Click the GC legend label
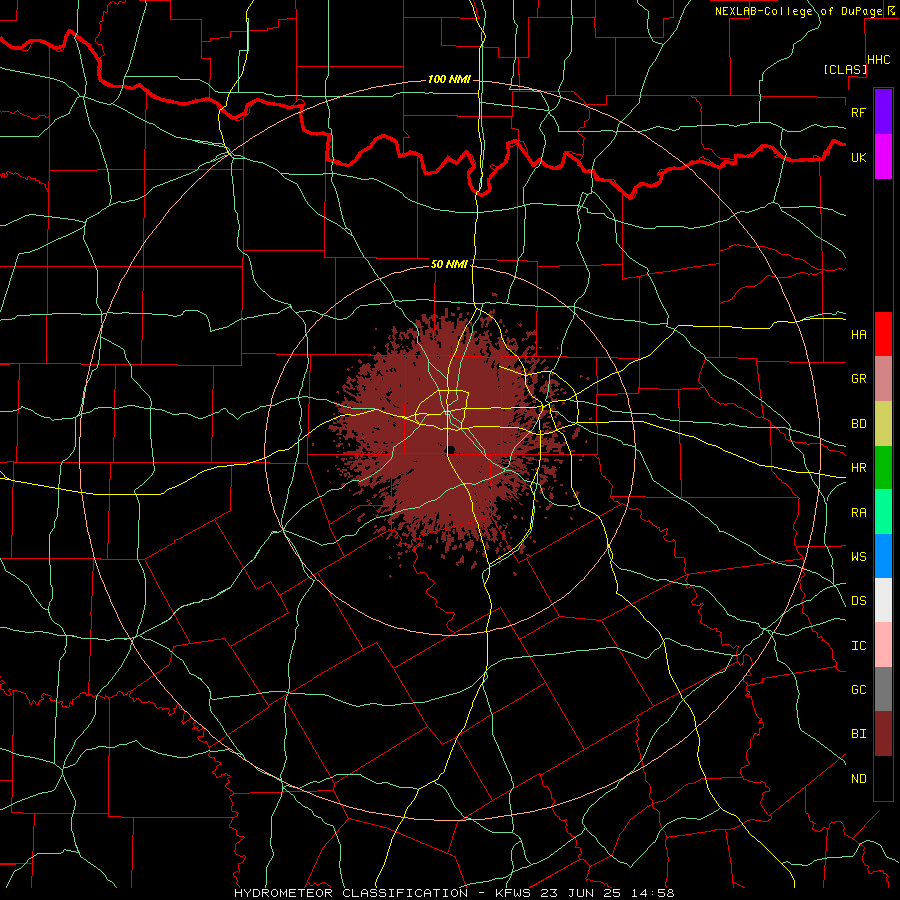900x900 pixels. point(858,690)
